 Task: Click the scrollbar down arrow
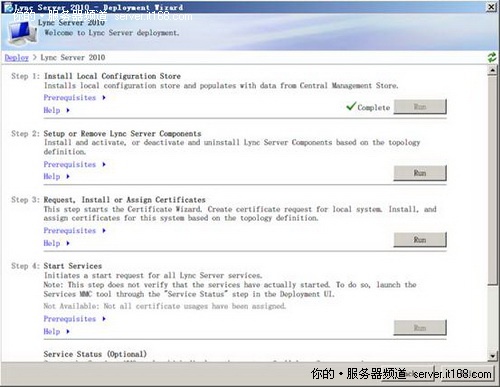(x=492, y=356)
